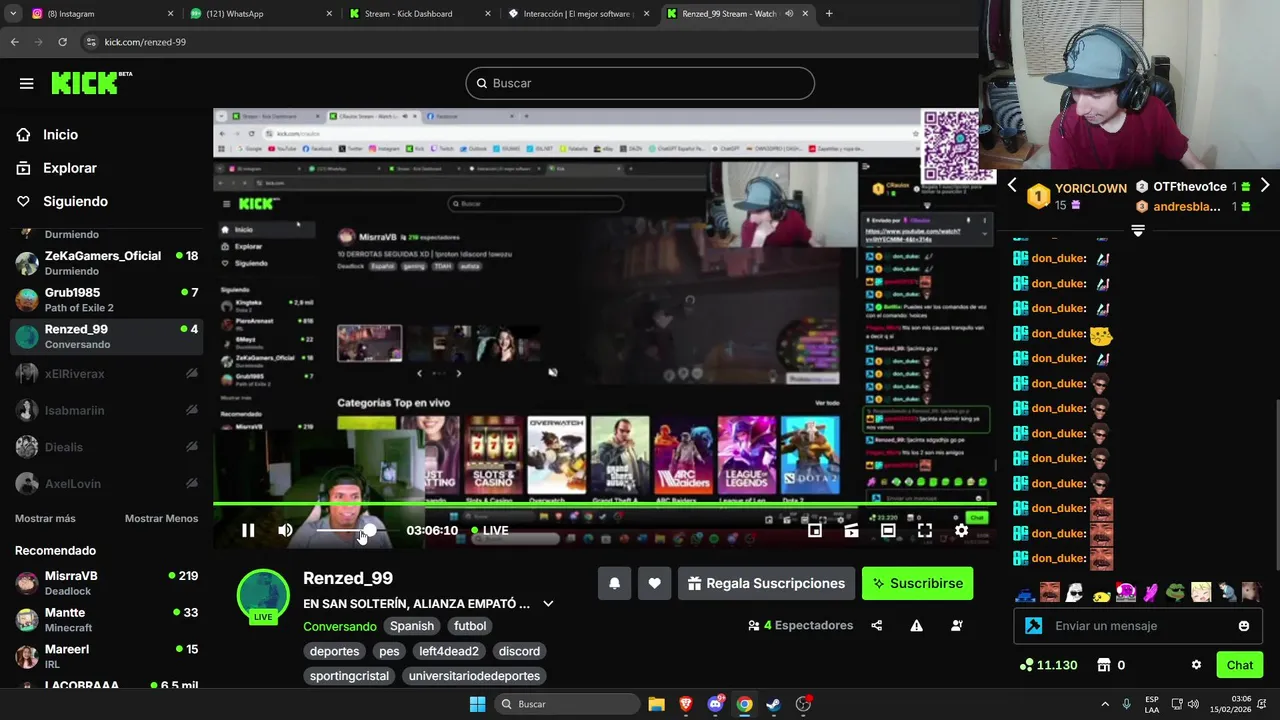Open Steam from the taskbar
The height and width of the screenshot is (720, 1280).
[x=774, y=704]
